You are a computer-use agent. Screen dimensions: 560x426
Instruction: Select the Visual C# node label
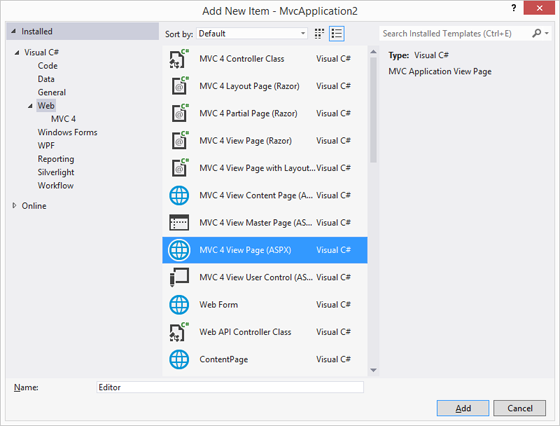(41, 52)
